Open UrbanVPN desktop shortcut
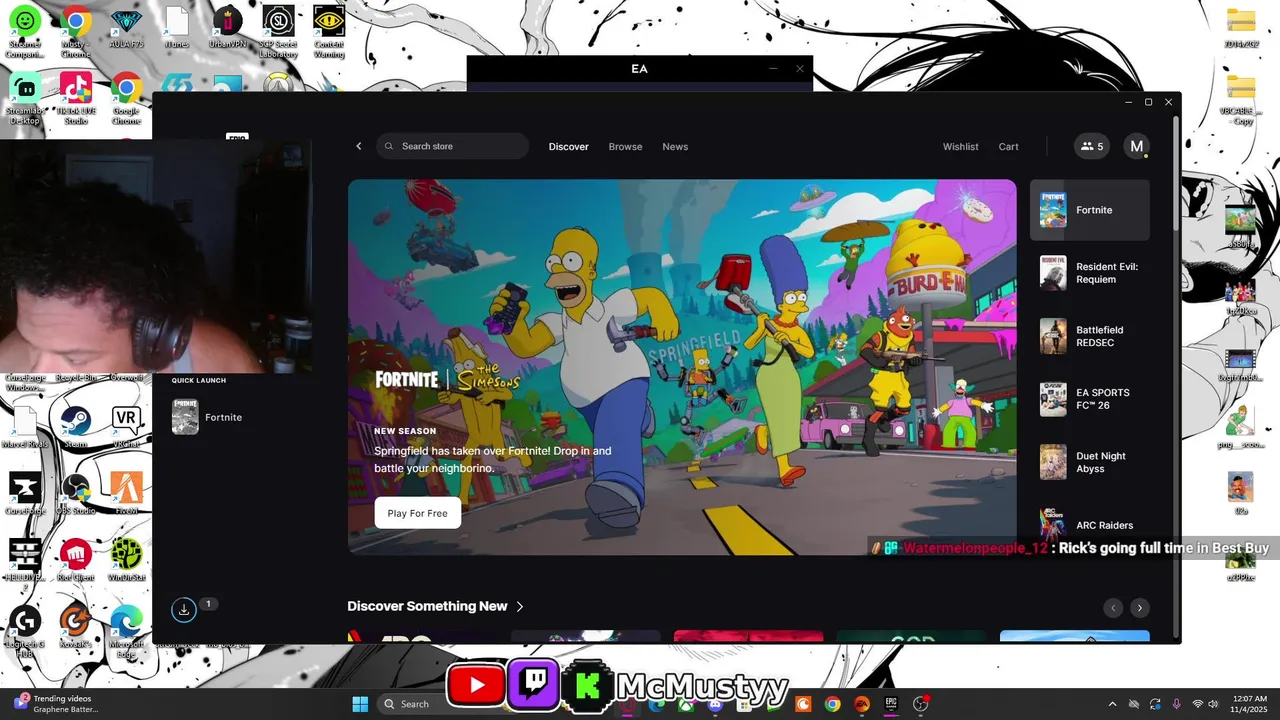Screen dimensions: 1280x720 tap(227, 28)
